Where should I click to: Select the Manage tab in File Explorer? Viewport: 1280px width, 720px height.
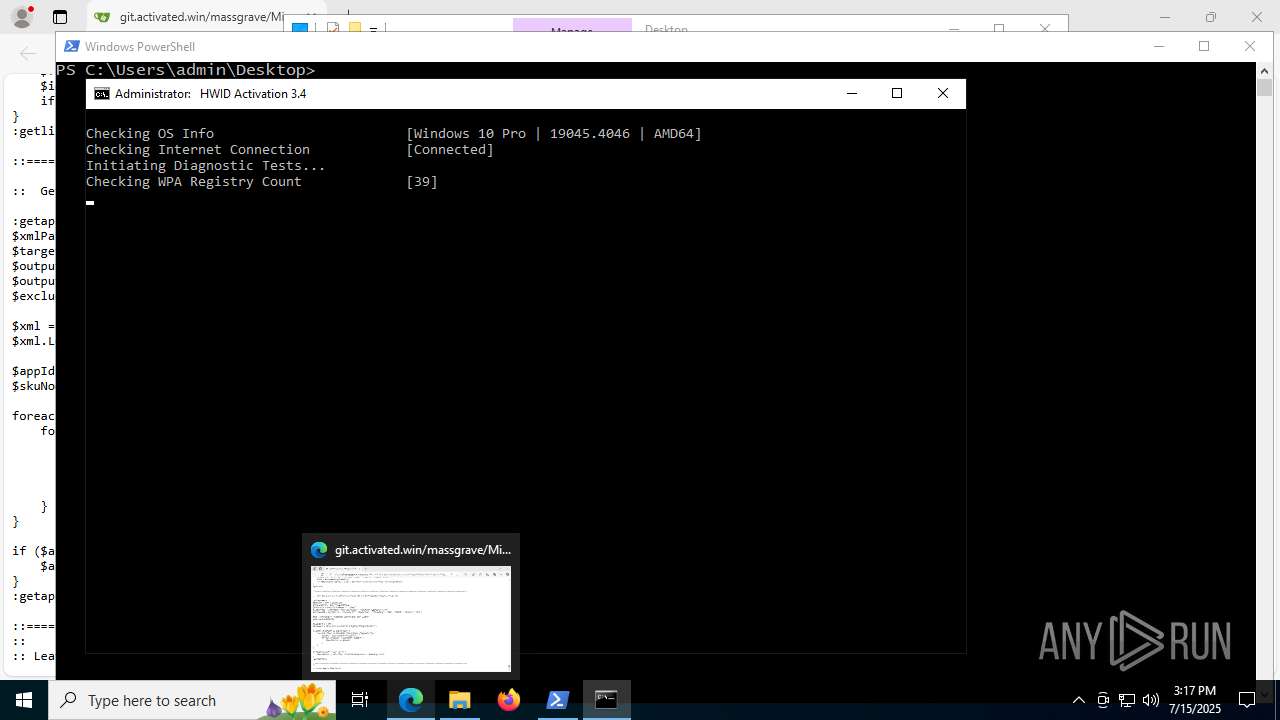click(572, 26)
